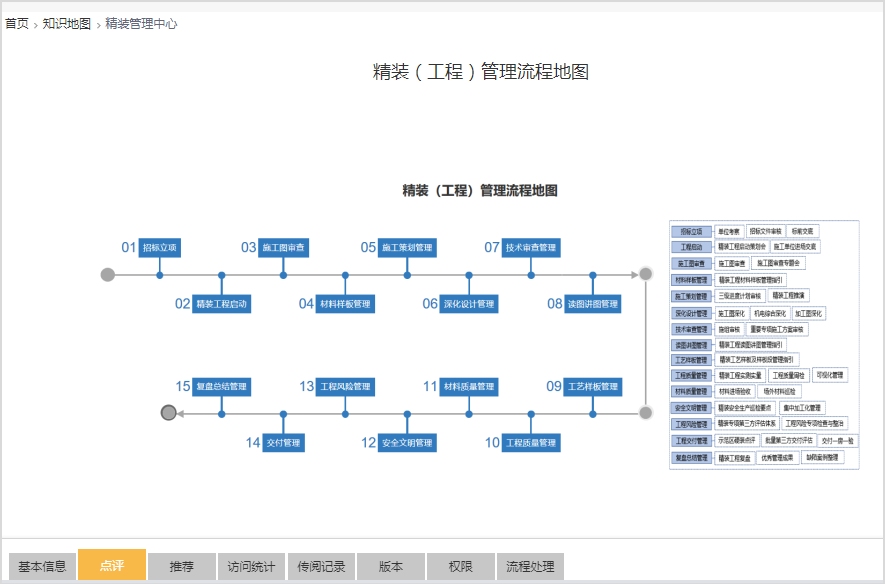Viewport: 885px width, 584px height.
Task: Open the 工艺样板管理 step 09 node
Action: coord(594,386)
